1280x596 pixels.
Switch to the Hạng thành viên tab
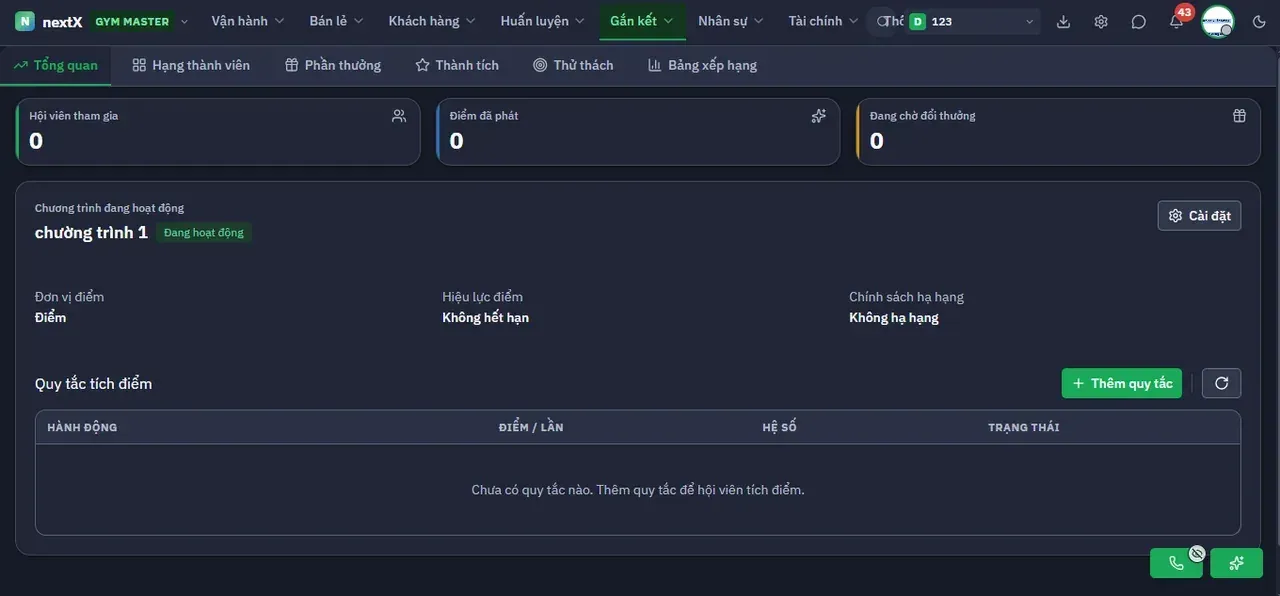tap(191, 65)
